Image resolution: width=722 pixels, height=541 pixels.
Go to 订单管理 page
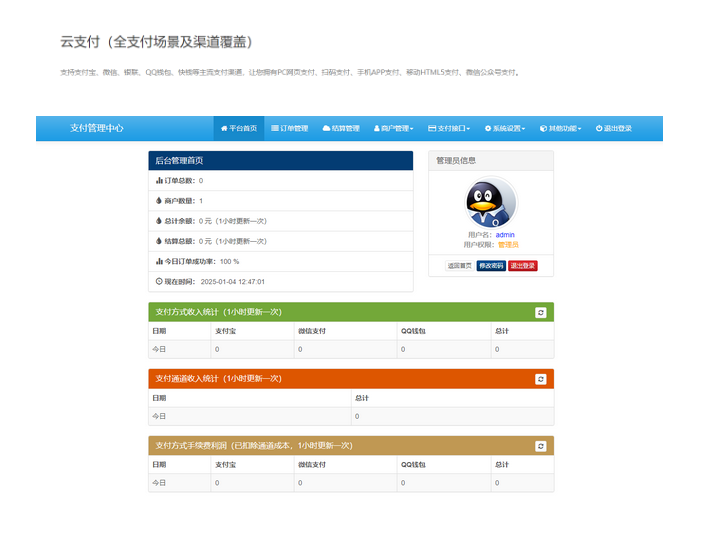click(x=290, y=128)
